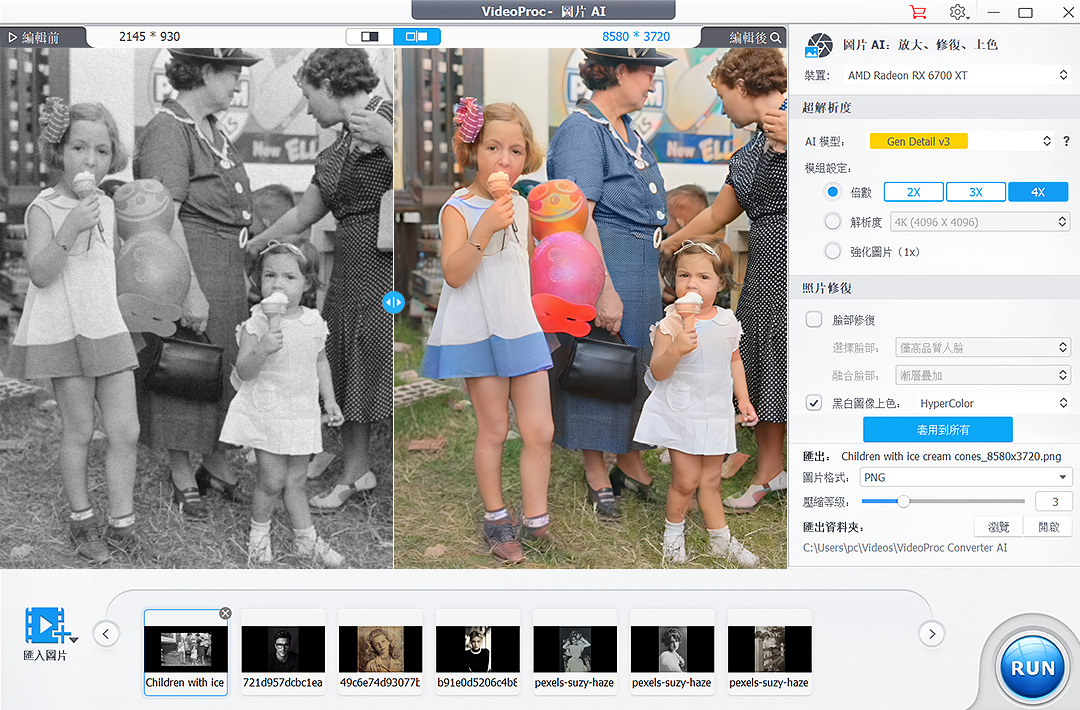Uncheck black-and-white colorize checkbox
Screen dimensions: 1080x710
[x=814, y=404]
